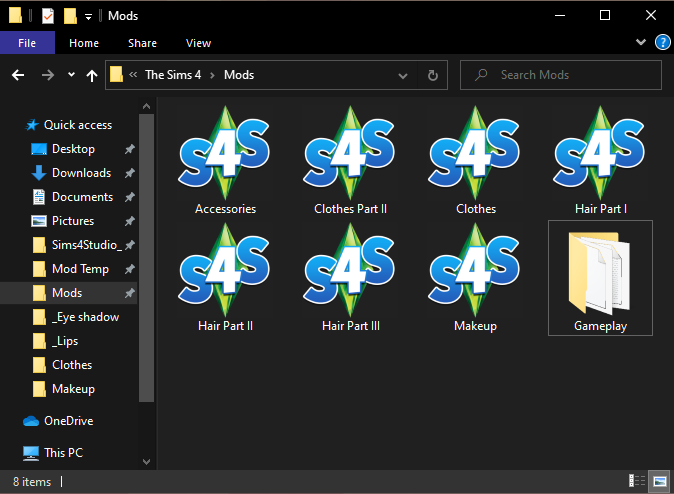This screenshot has width=674, height=494.
Task: Click the '8 items' status text
Action: pyautogui.click(x=32, y=482)
